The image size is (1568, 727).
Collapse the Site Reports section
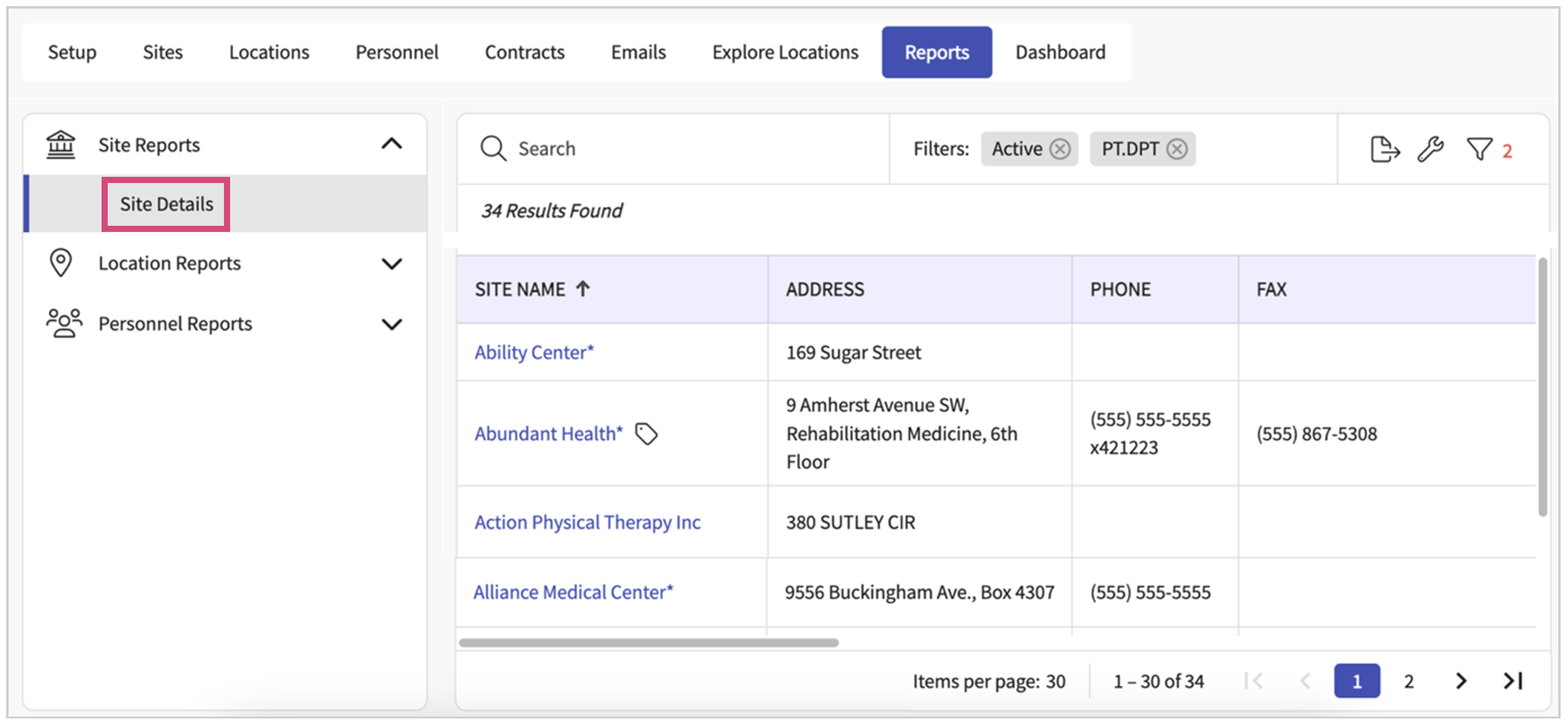[392, 144]
